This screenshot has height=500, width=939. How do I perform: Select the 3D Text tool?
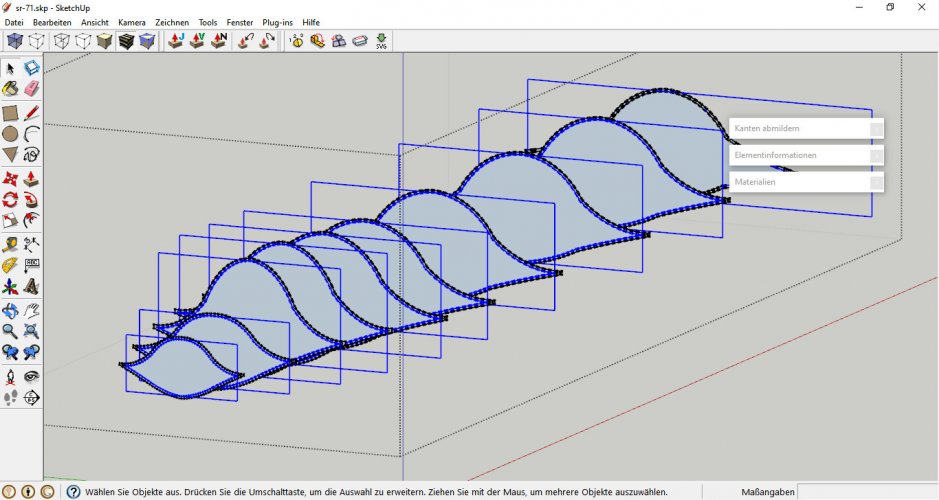[x=32, y=287]
